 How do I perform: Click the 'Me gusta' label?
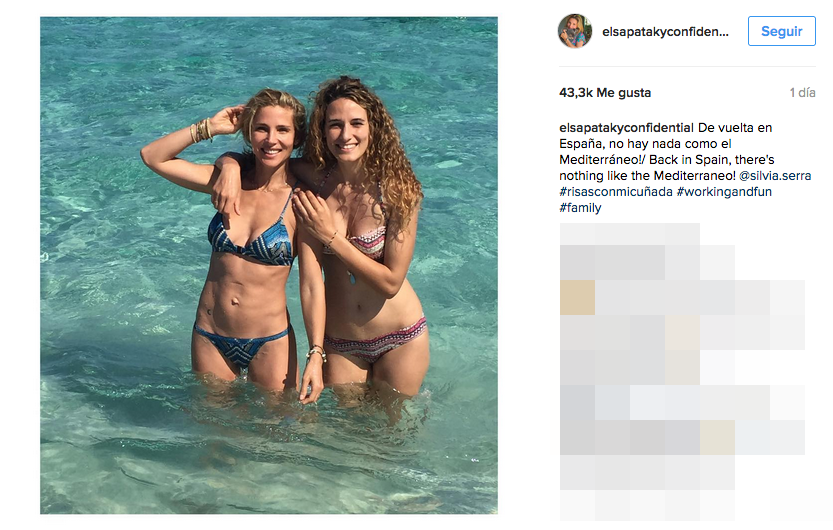point(623,93)
